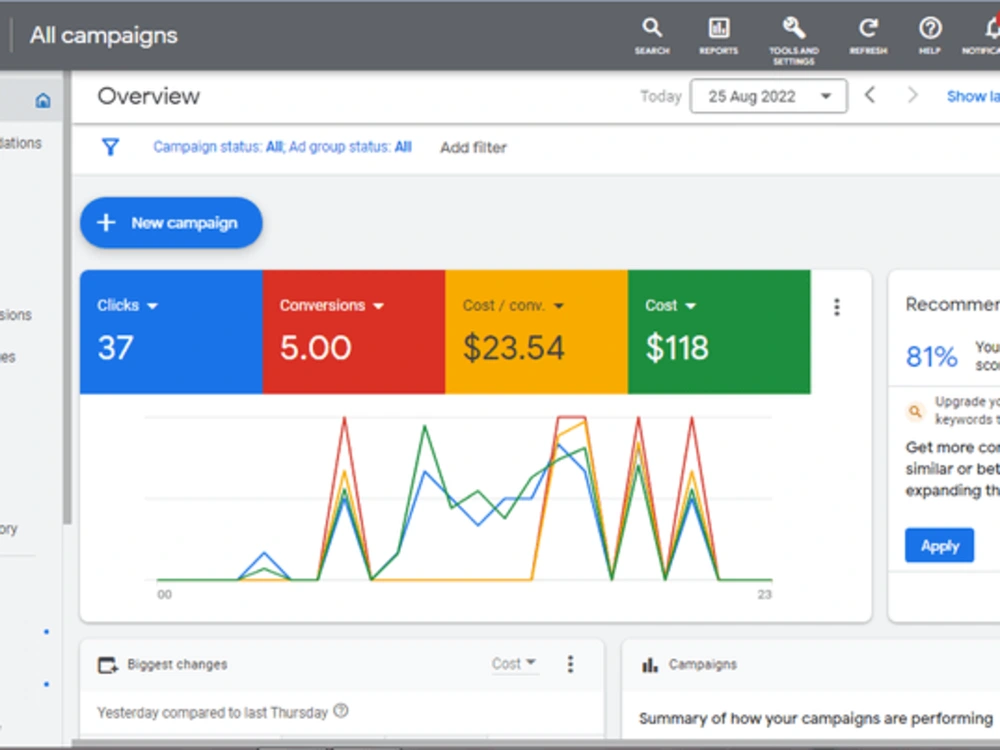Click the yellow $23.54 cost per conversion tile
Image resolution: width=1000 pixels, height=750 pixels.
pos(536,332)
